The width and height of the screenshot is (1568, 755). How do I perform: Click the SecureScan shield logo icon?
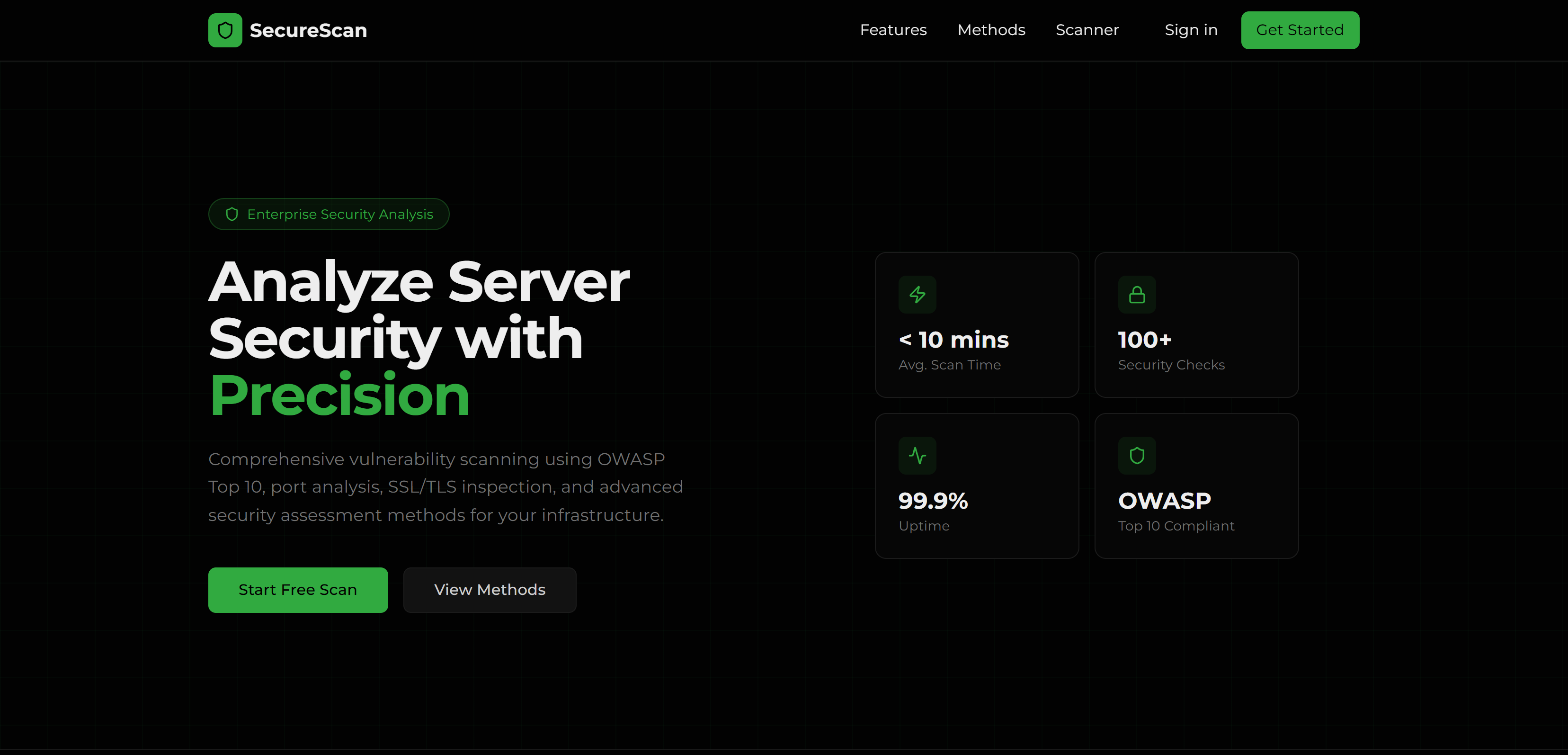(225, 30)
